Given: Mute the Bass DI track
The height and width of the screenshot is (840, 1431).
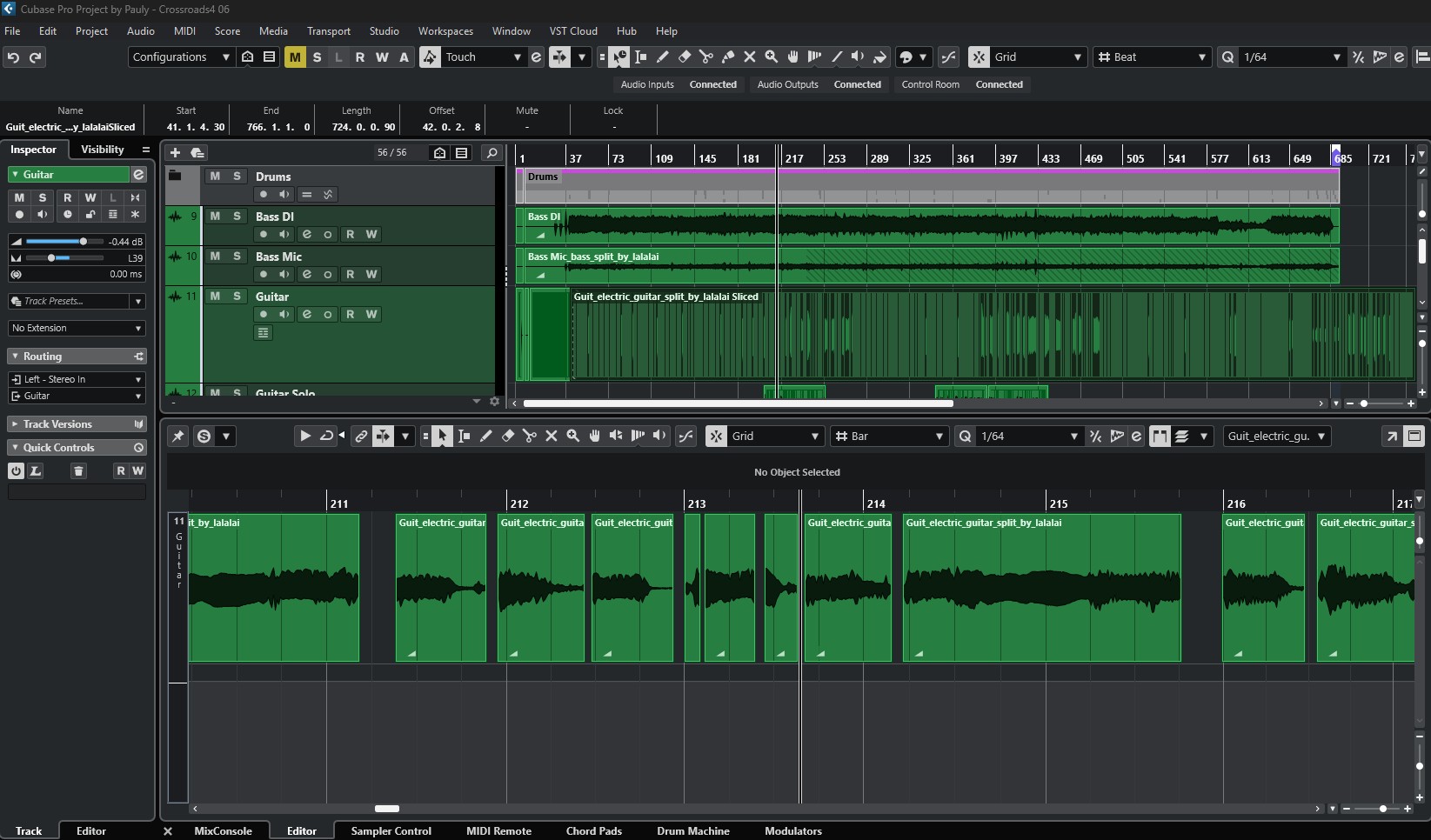Looking at the screenshot, I should point(215,216).
